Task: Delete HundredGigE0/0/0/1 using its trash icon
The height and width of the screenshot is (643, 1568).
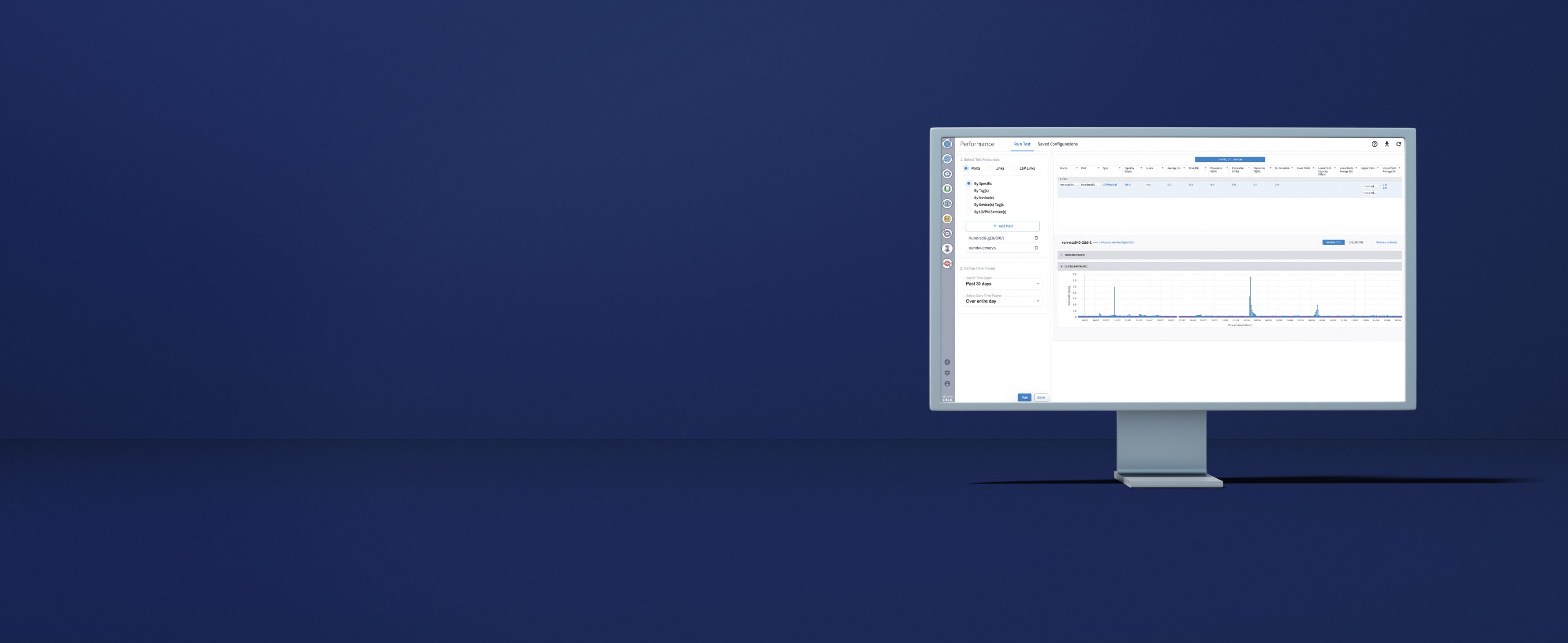Action: [1037, 238]
